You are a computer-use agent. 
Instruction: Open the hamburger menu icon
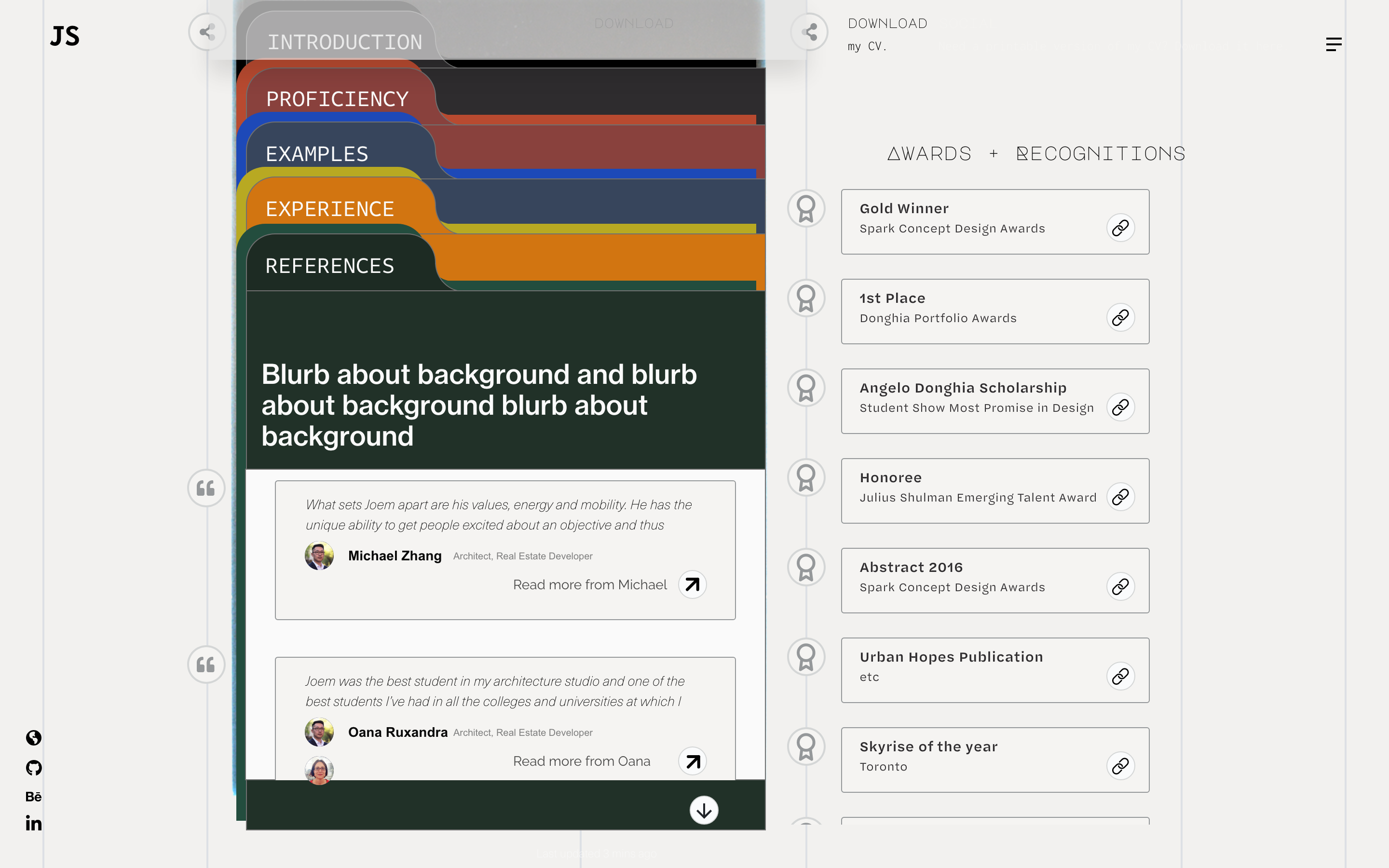tap(1334, 44)
